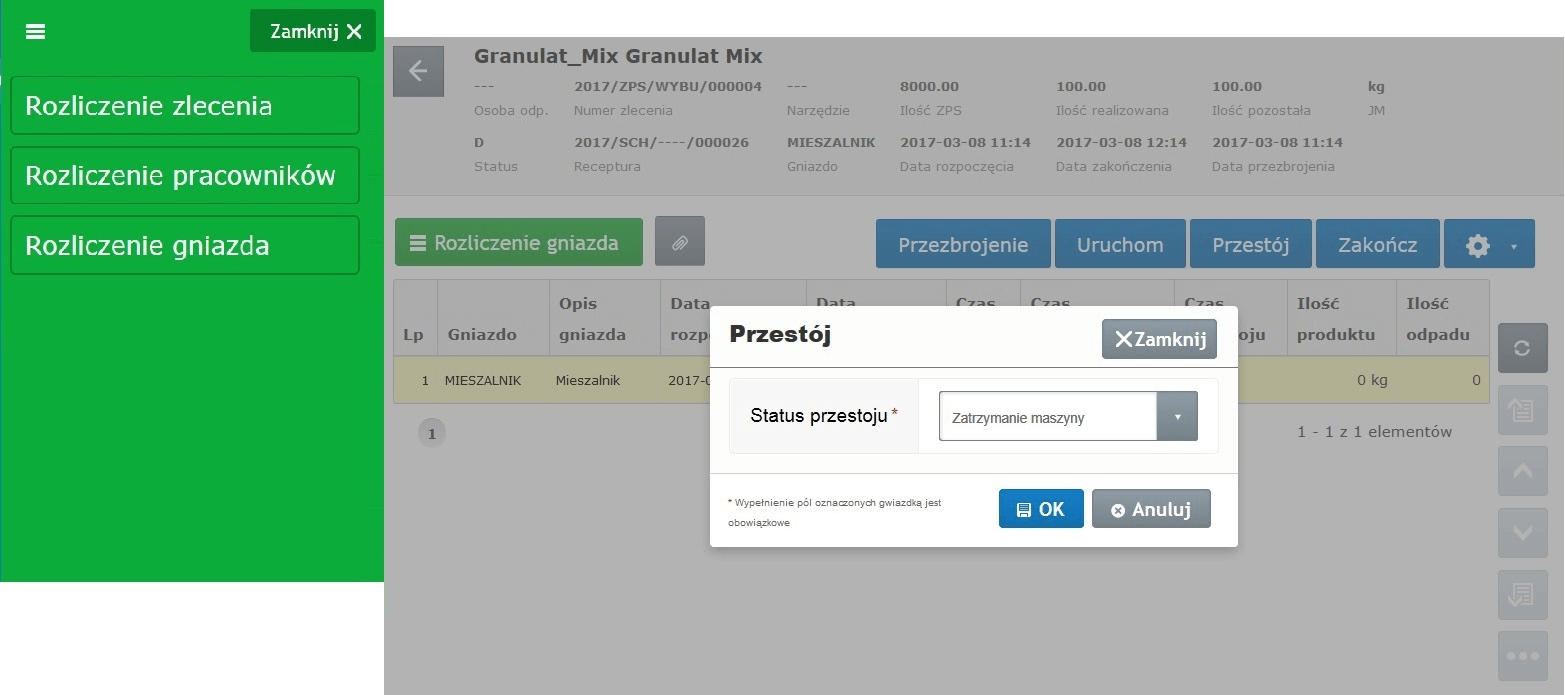Click the down chevron icon
Viewport: 1565px width, 695px height.
pos(1522,533)
